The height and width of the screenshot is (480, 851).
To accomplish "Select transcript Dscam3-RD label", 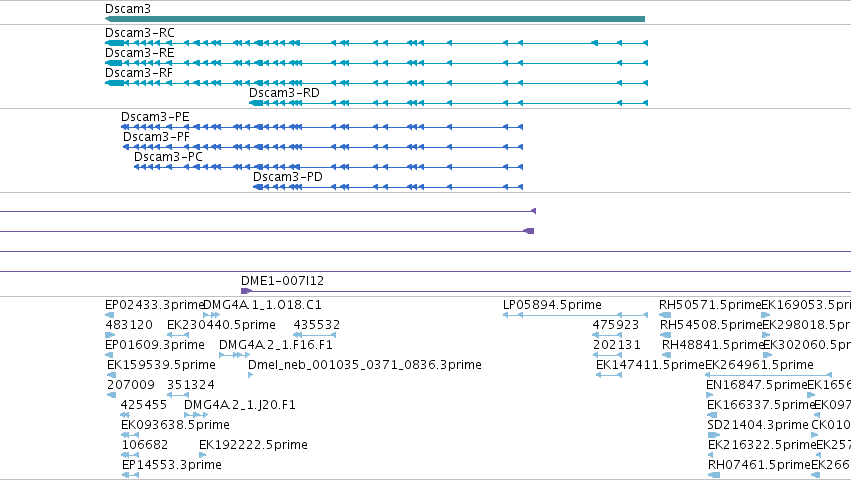I will tap(284, 93).
